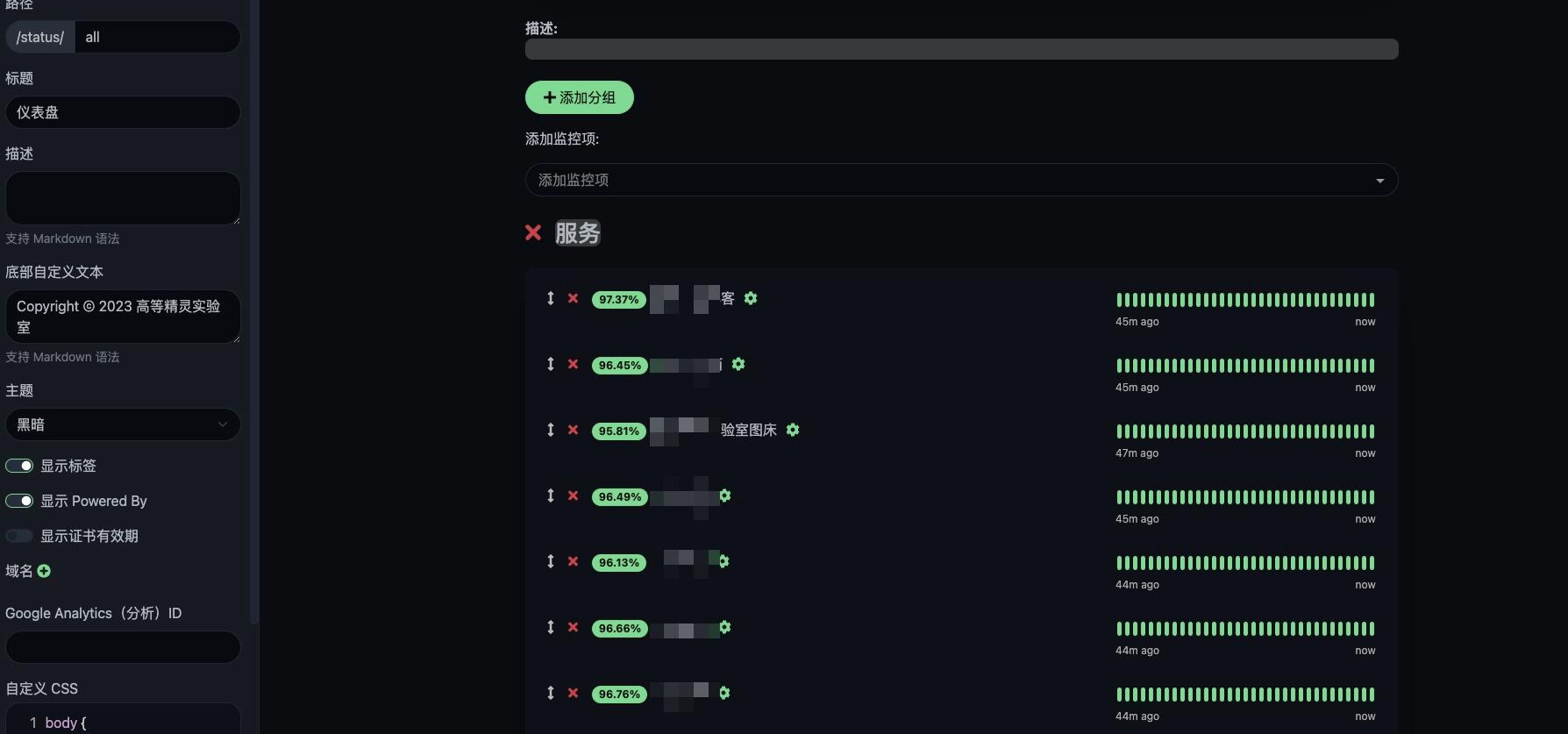Edit the 服务 group title
The width and height of the screenshot is (1568, 734).
click(578, 233)
